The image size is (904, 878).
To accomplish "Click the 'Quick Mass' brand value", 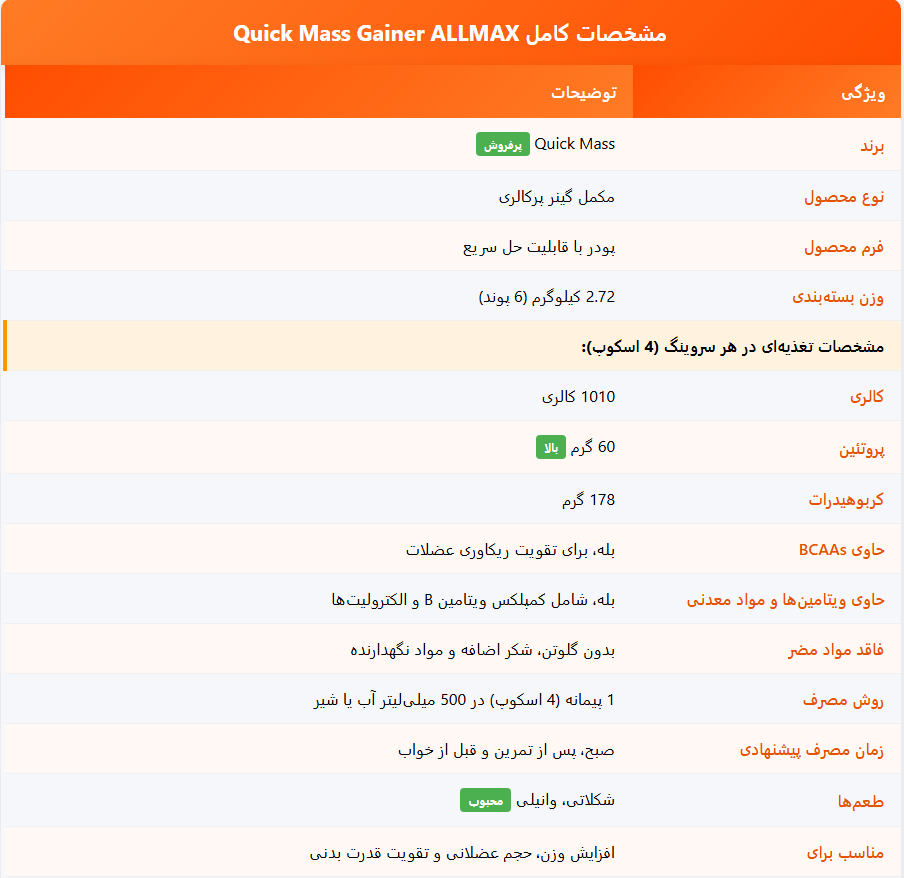I will pos(574,144).
